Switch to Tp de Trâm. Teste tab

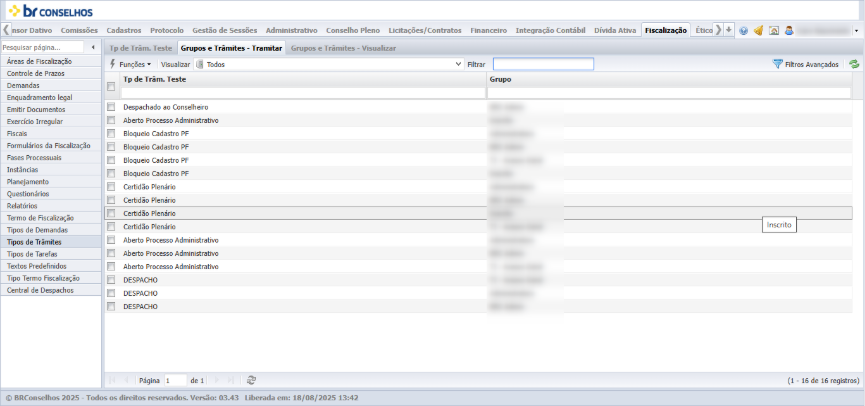click(x=141, y=49)
